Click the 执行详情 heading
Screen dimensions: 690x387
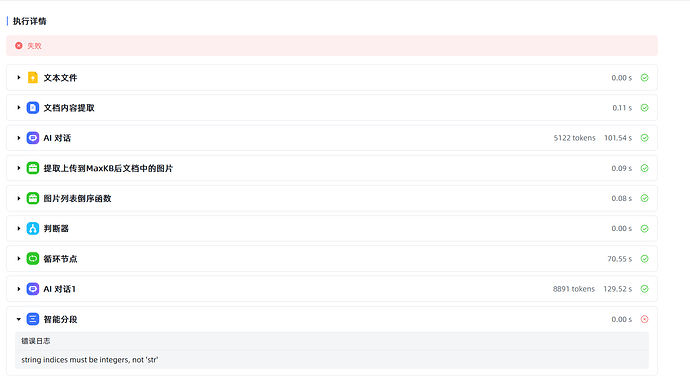29,21
